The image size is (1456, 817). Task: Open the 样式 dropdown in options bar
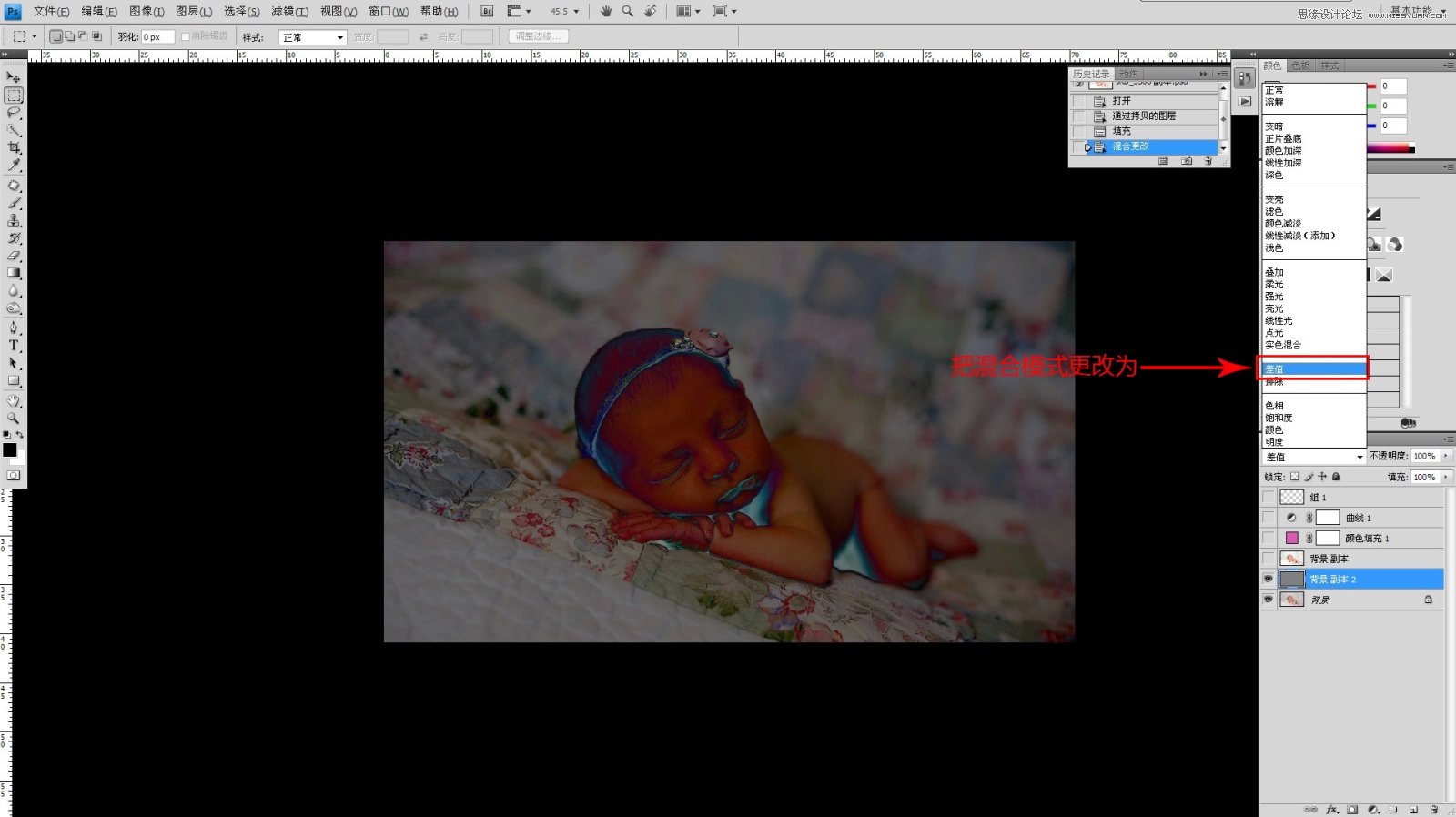(x=312, y=37)
